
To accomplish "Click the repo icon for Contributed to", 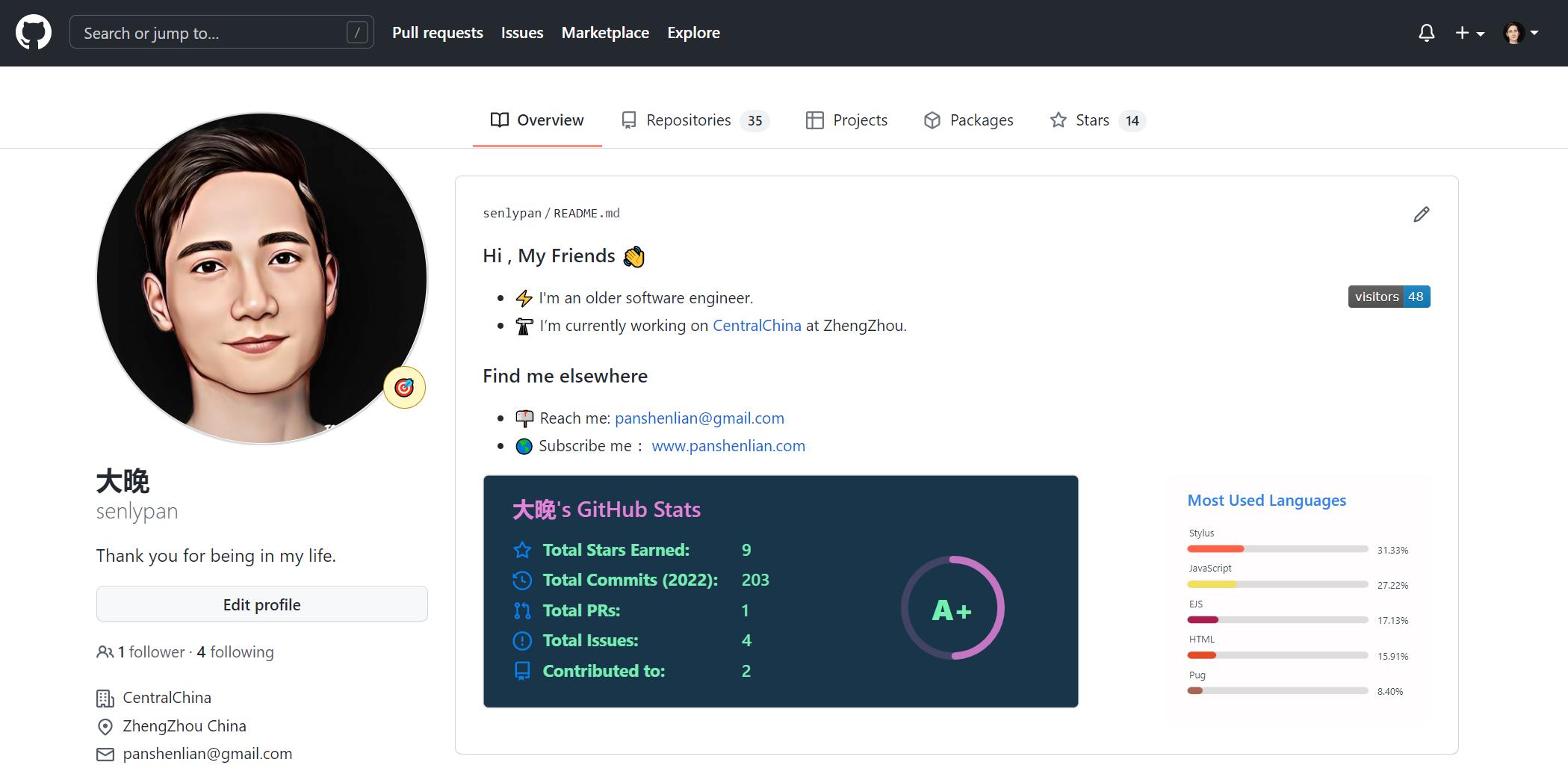I will (522, 671).
